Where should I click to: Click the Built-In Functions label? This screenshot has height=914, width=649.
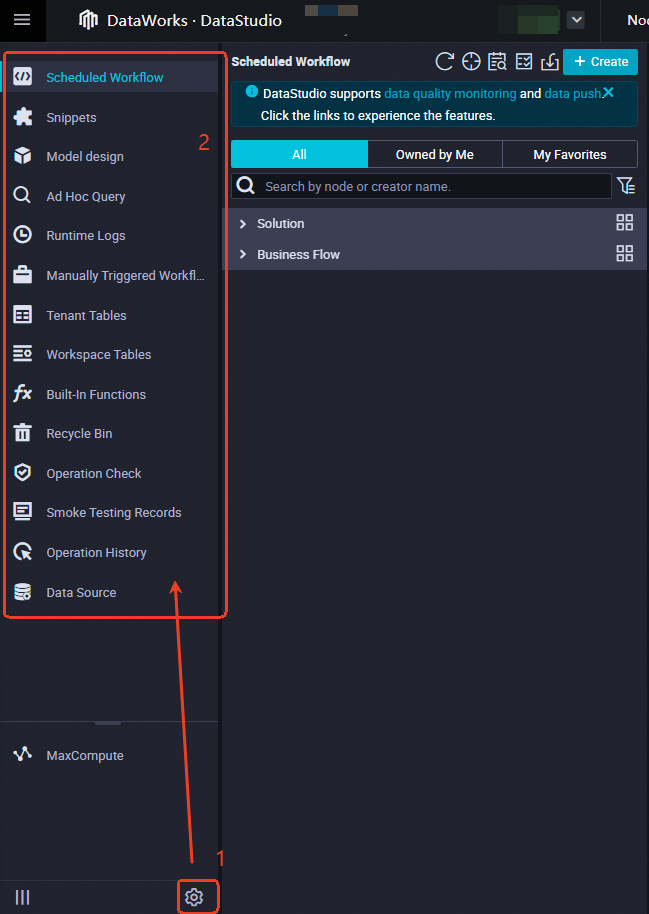[96, 394]
